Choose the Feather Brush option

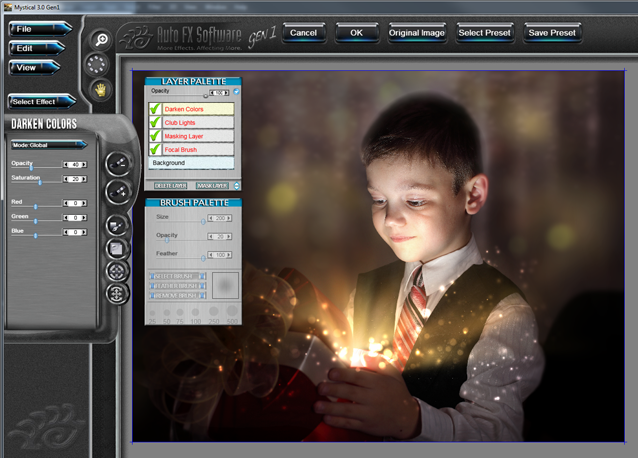coord(178,286)
